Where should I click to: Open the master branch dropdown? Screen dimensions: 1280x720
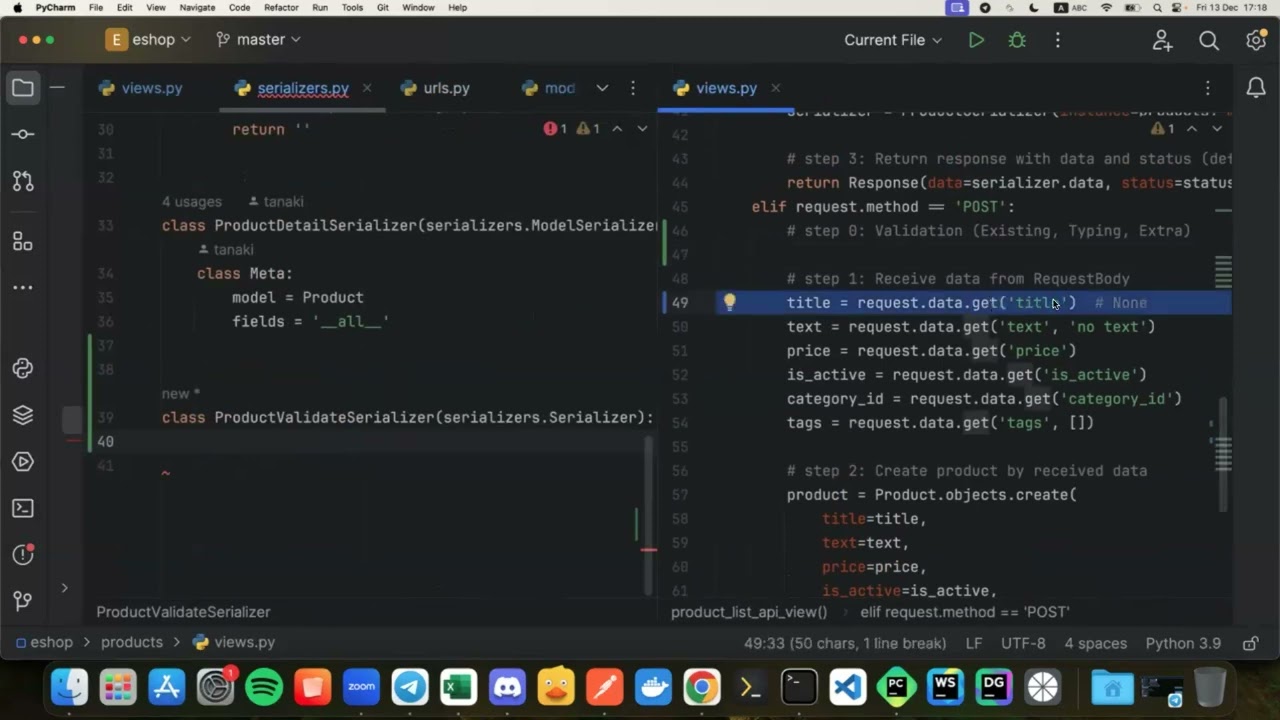[258, 40]
